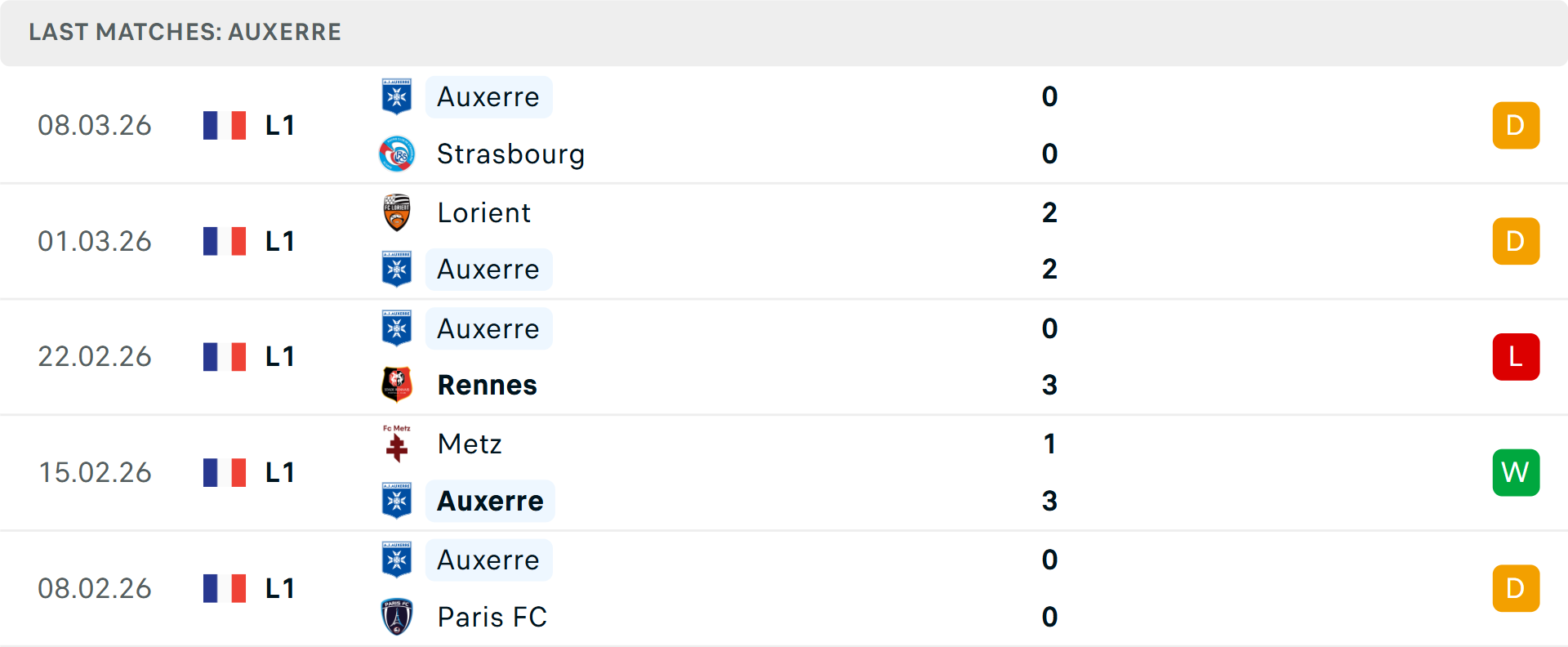Open the 08.02.26 match date row
This screenshot has height=647, width=1568.
95,588
